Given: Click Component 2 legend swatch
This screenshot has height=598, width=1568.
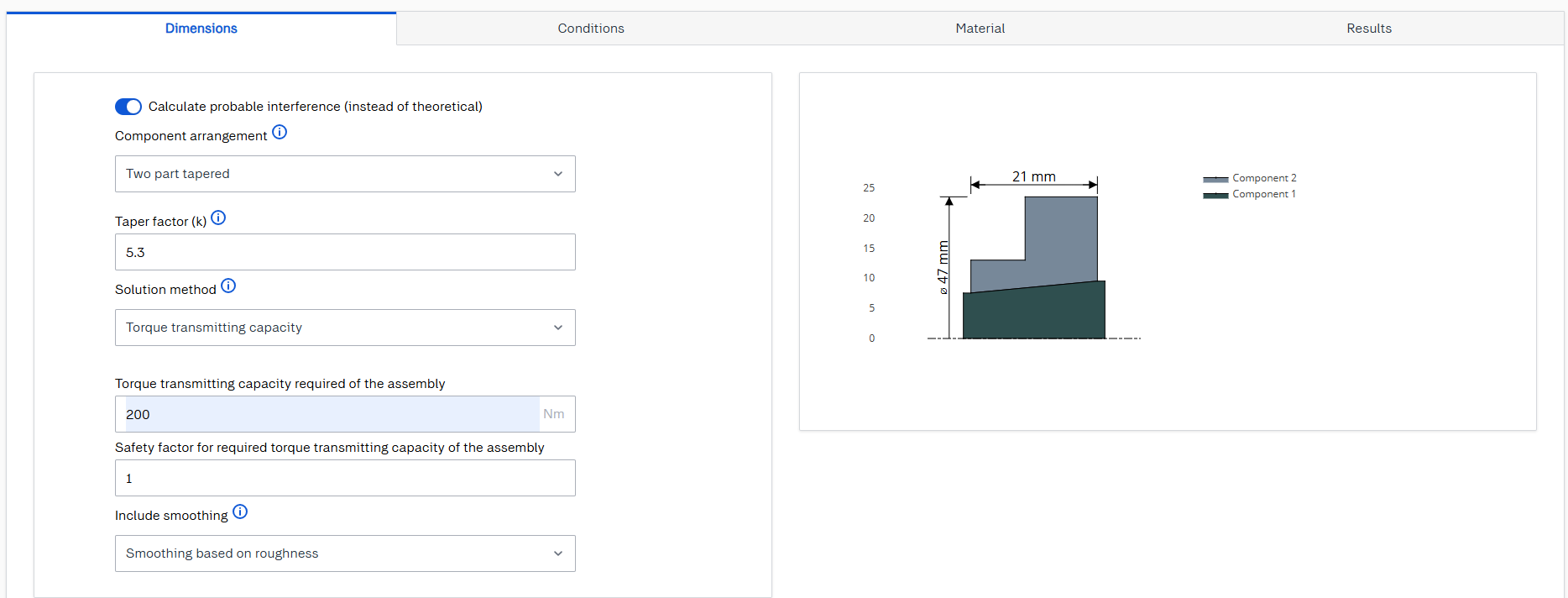Looking at the screenshot, I should coord(1215,179).
